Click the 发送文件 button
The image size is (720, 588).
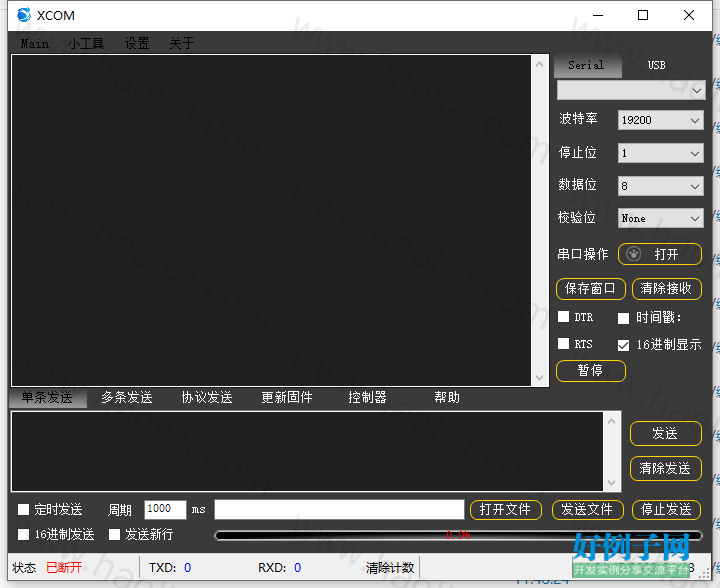coord(587,510)
